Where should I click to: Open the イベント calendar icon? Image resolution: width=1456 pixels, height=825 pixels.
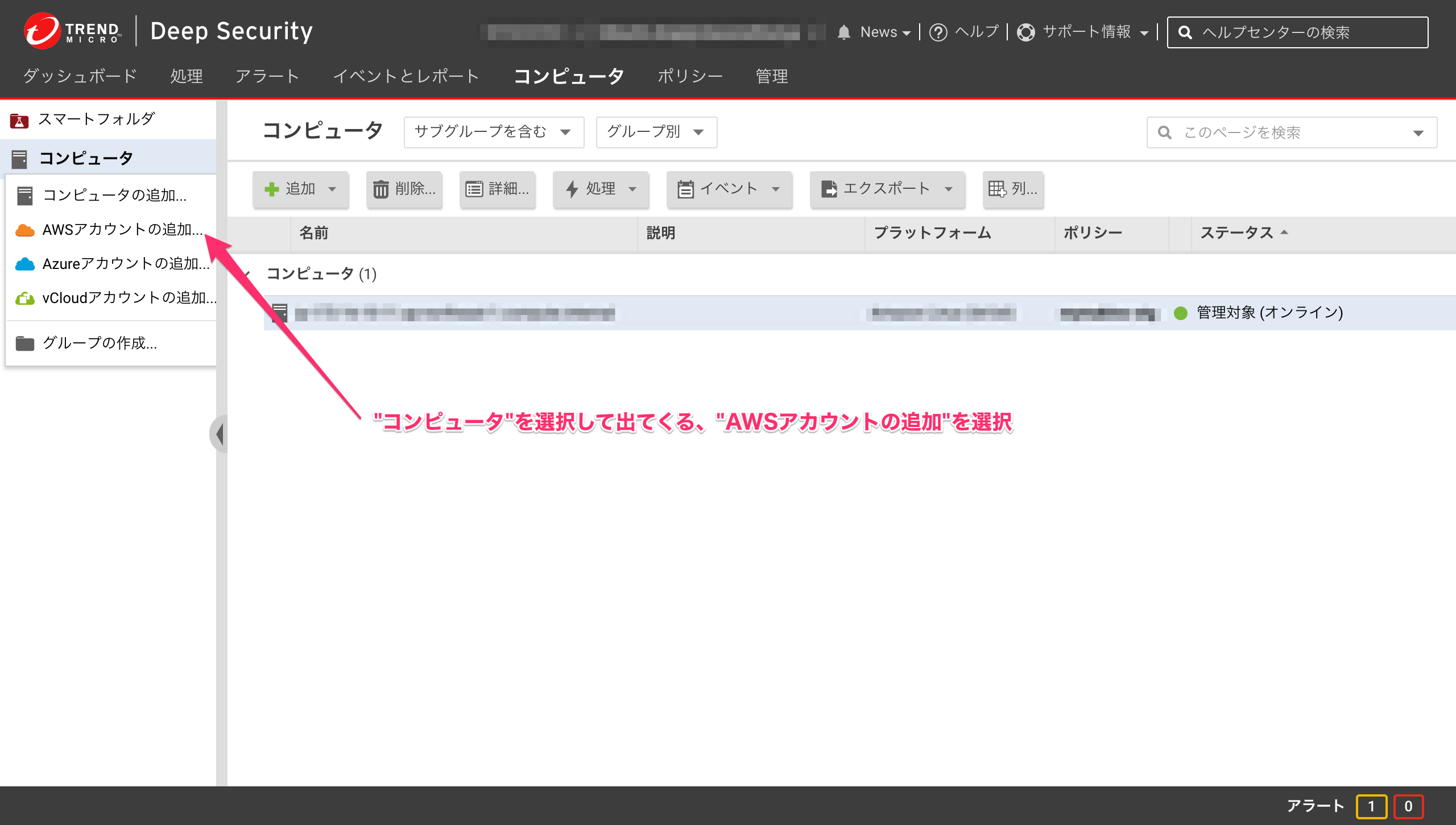point(687,189)
